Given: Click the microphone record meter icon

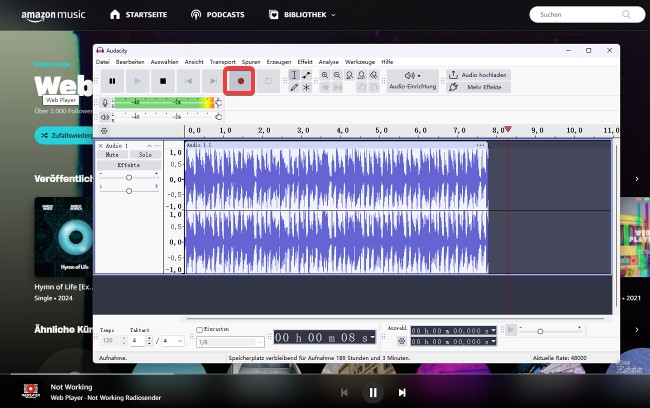Looking at the screenshot, I should point(105,103).
